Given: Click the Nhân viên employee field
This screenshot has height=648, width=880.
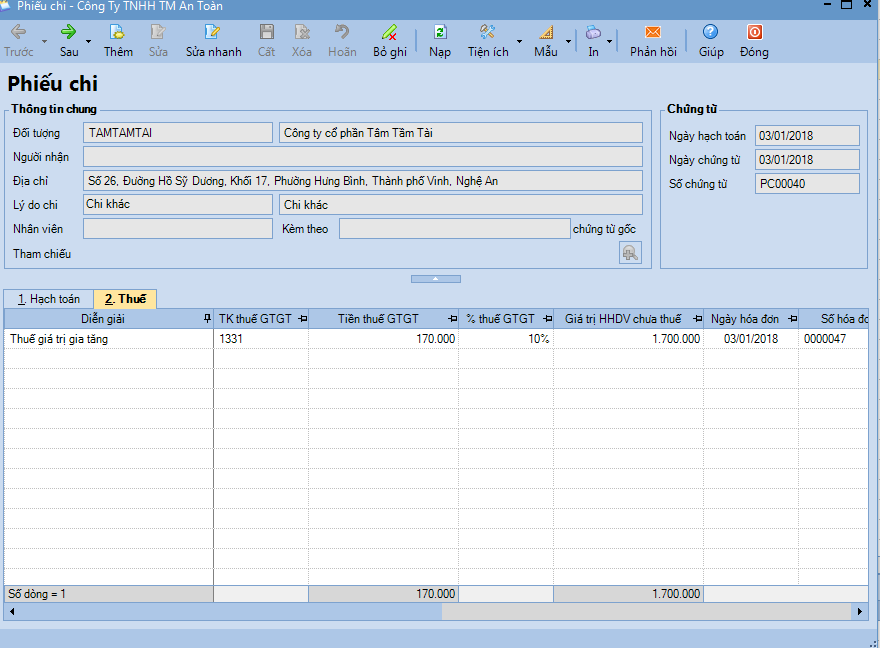Looking at the screenshot, I should click(x=178, y=228).
